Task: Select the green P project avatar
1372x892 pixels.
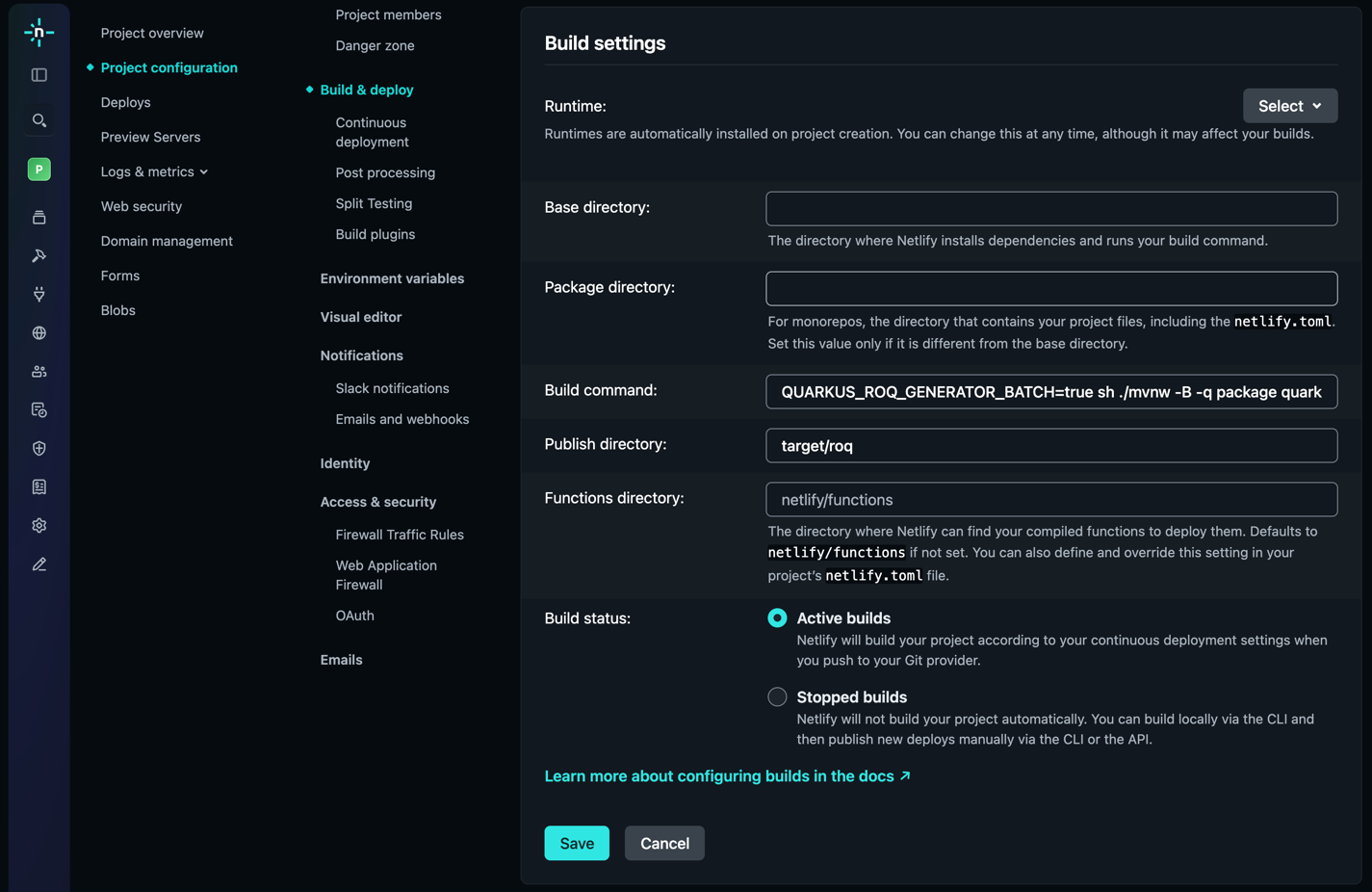Action: [x=39, y=169]
